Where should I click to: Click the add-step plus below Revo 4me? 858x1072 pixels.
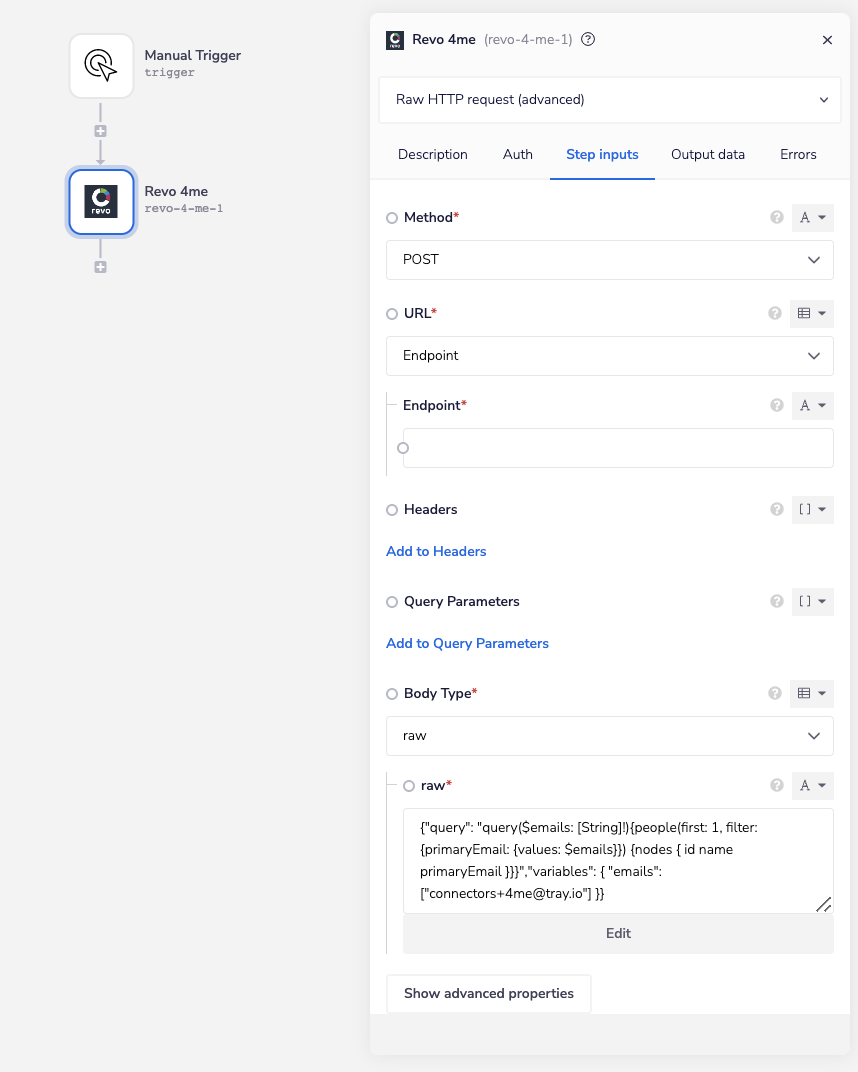100,267
